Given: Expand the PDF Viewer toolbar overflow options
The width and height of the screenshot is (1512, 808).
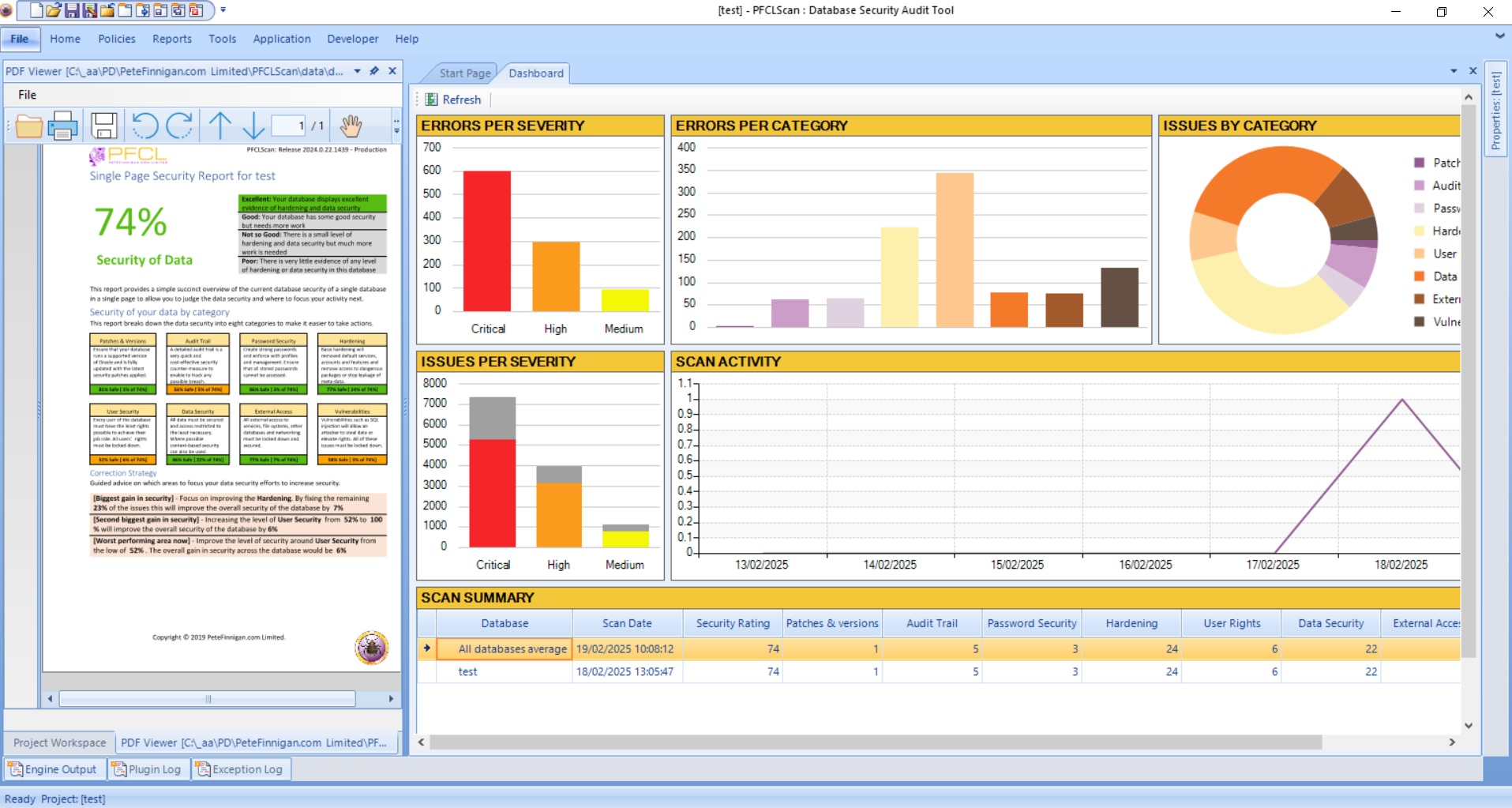Looking at the screenshot, I should click(396, 126).
